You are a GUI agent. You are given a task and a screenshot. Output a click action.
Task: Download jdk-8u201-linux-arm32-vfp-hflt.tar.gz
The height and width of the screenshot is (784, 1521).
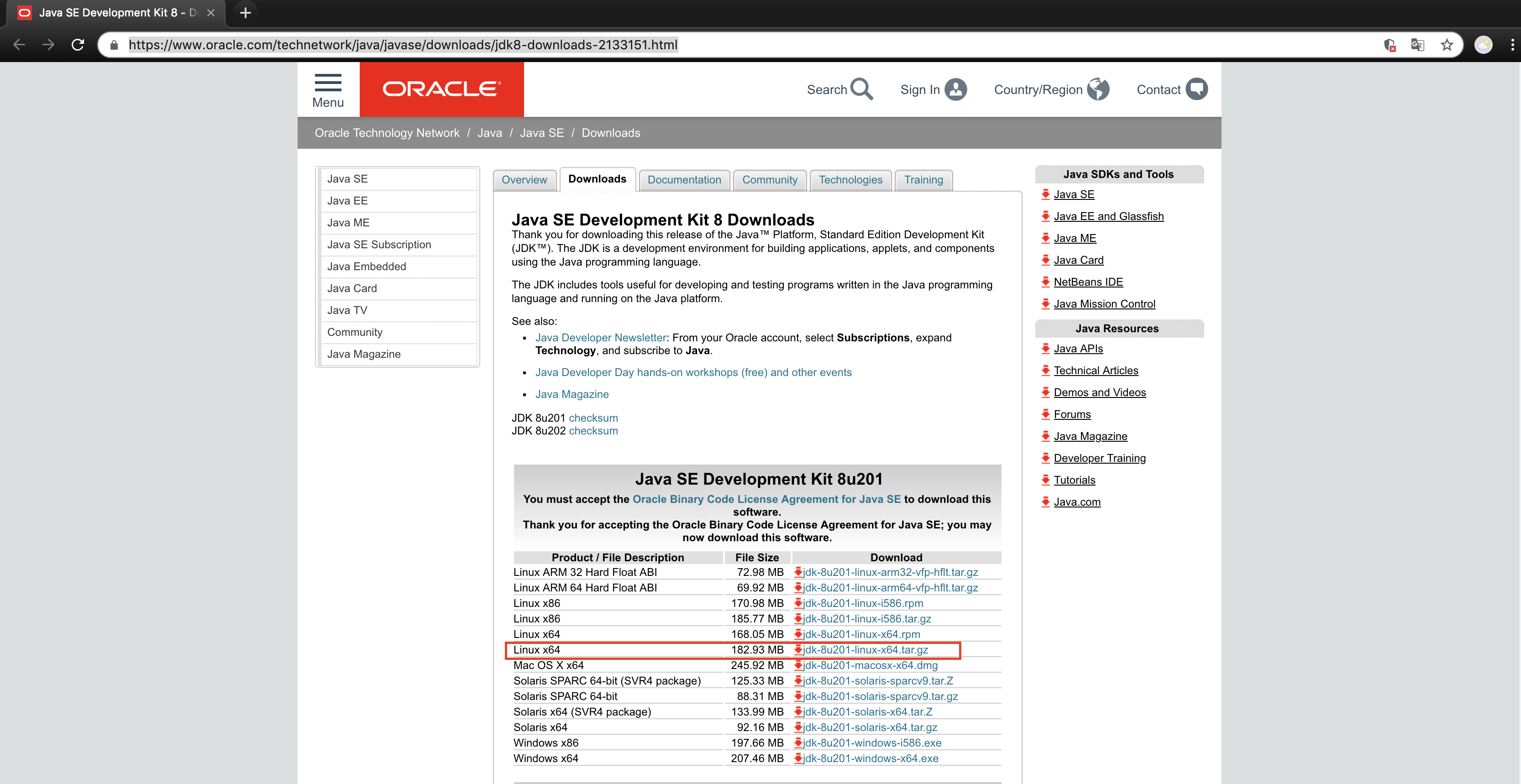pos(890,572)
